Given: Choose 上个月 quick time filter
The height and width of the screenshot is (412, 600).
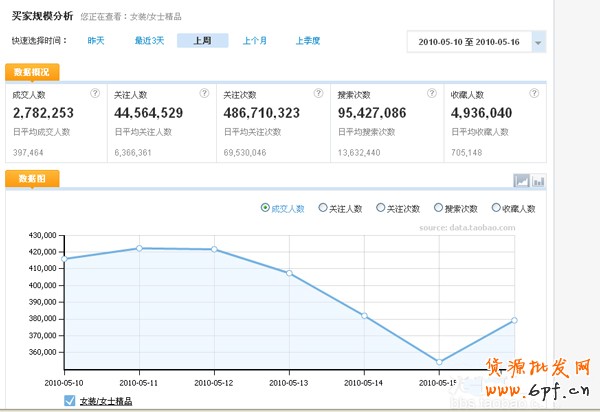Looking at the screenshot, I should click(x=255, y=41).
